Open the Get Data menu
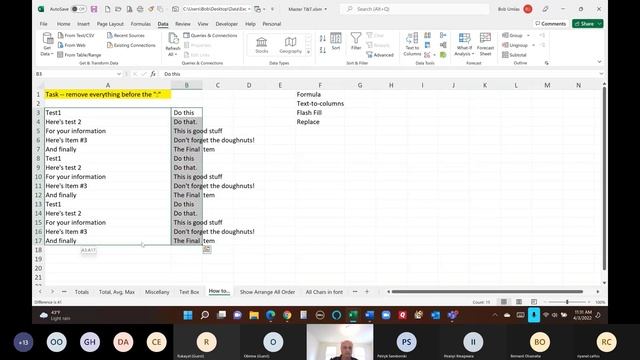 click(x=47, y=44)
